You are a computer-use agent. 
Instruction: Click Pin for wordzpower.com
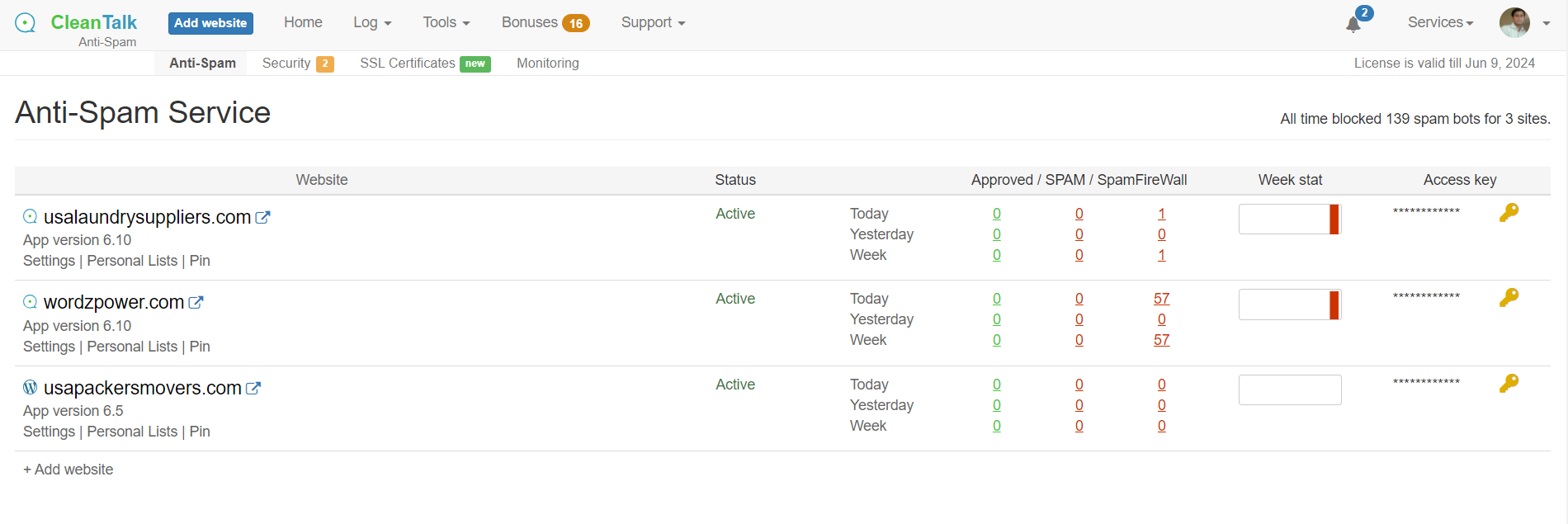click(200, 347)
